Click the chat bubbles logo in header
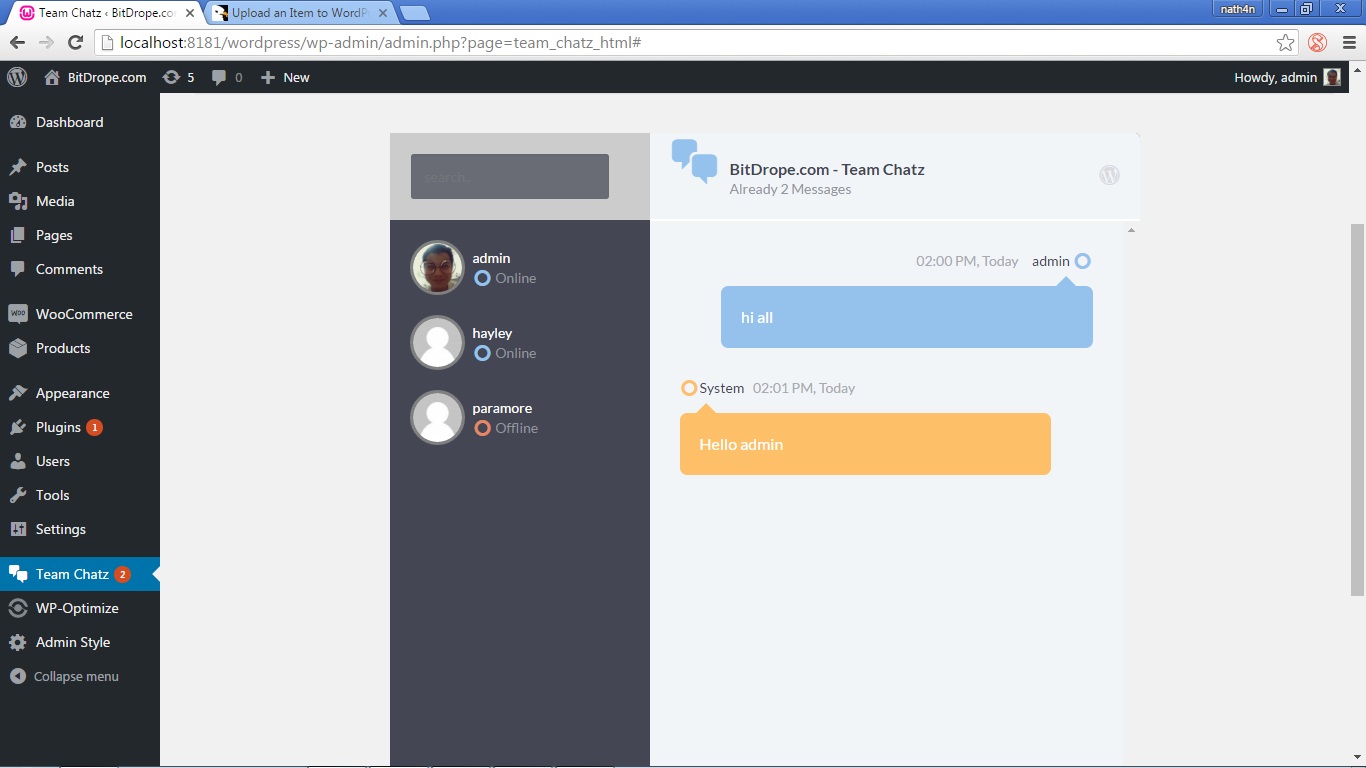 coord(694,161)
